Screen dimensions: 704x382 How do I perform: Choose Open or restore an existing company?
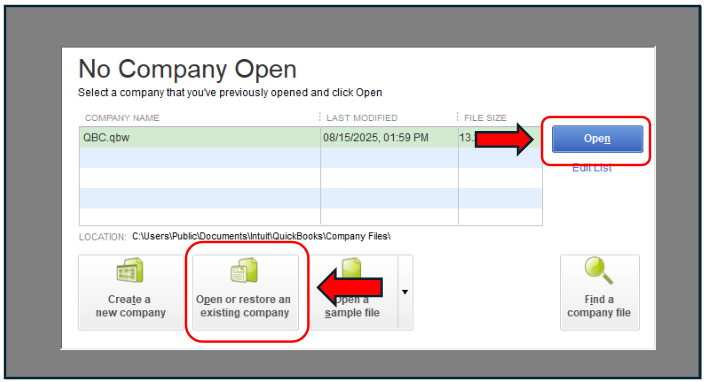pos(245,292)
